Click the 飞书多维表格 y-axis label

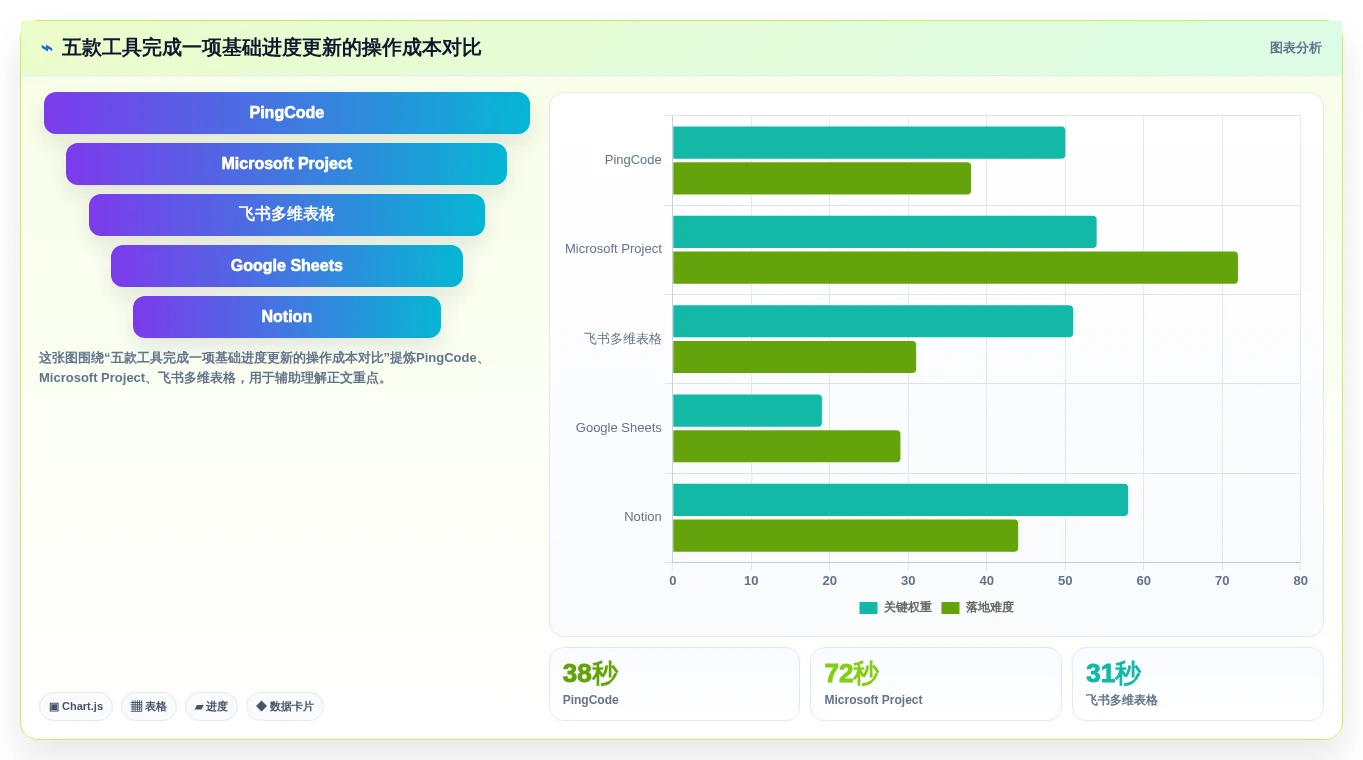[623, 339]
